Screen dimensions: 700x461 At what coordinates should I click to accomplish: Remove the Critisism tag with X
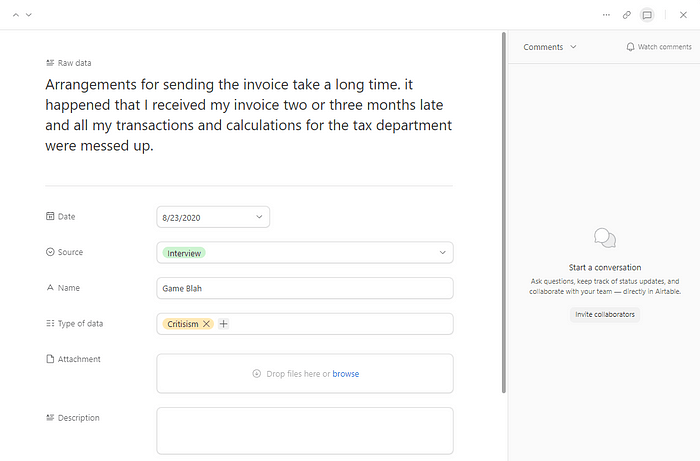(x=206, y=324)
